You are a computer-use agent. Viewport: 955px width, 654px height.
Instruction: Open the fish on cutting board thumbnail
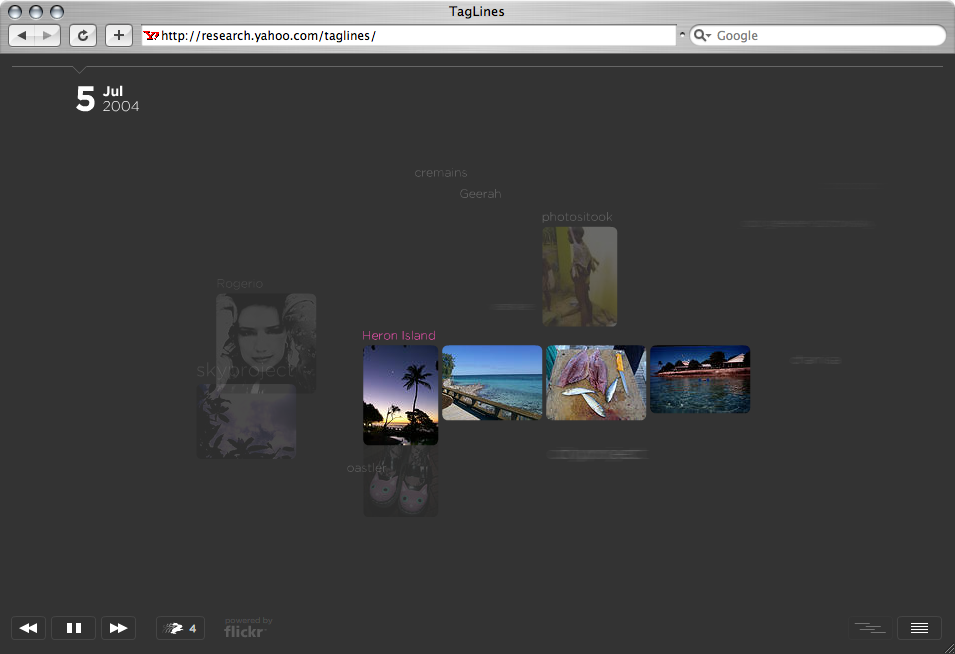pos(595,383)
